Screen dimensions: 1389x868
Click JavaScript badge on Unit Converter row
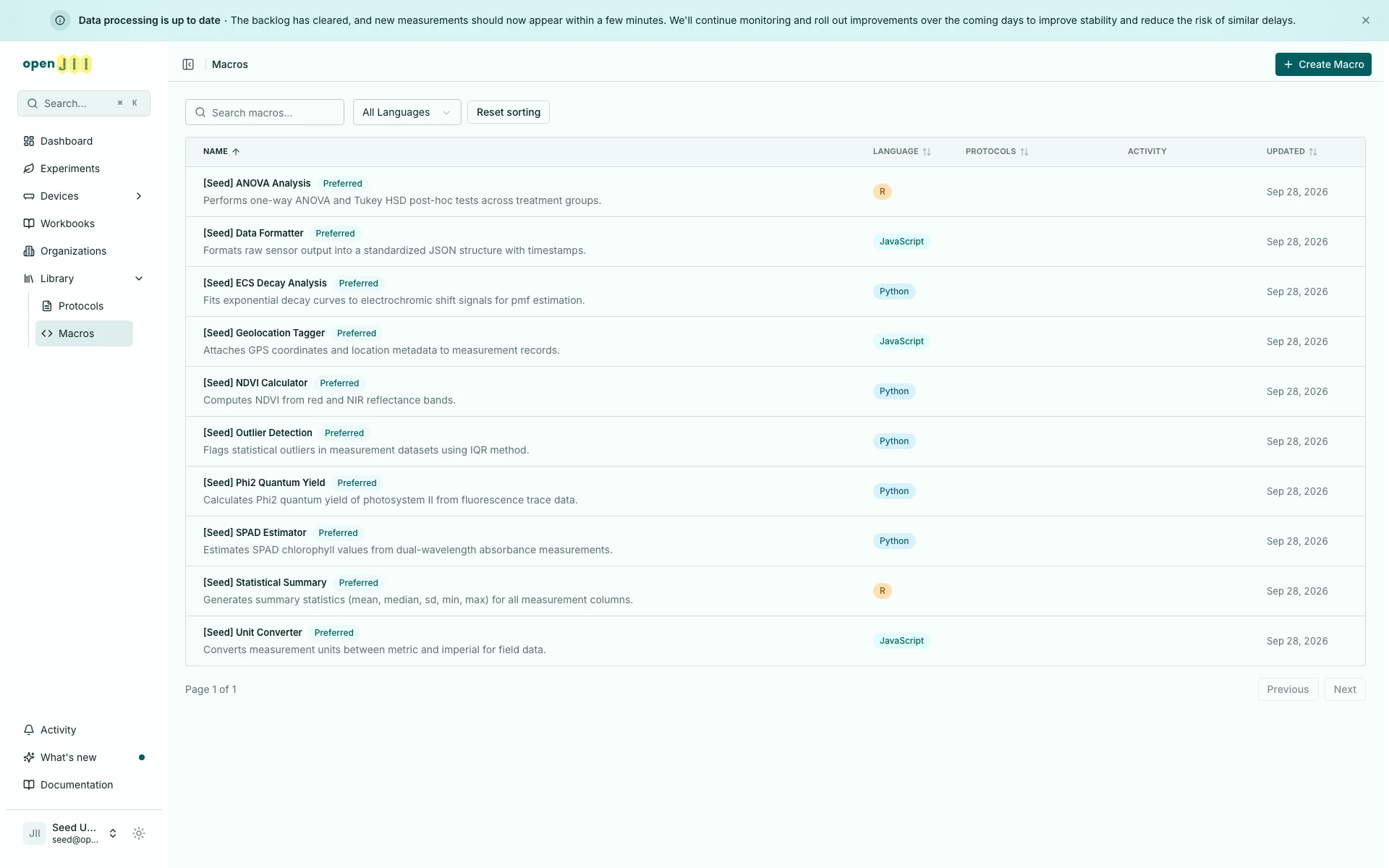[901, 641]
